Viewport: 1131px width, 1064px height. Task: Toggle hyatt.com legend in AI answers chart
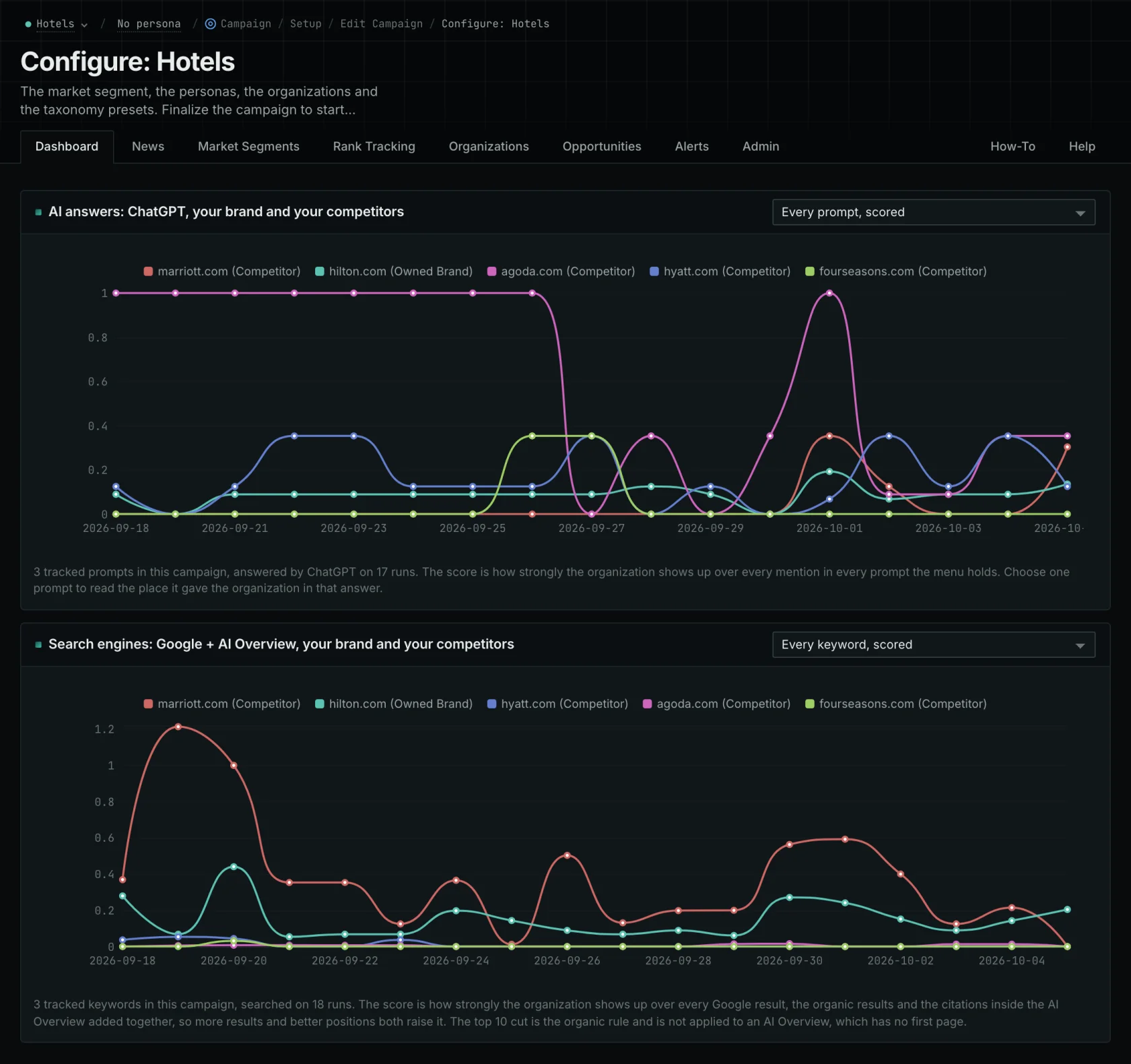coord(720,271)
